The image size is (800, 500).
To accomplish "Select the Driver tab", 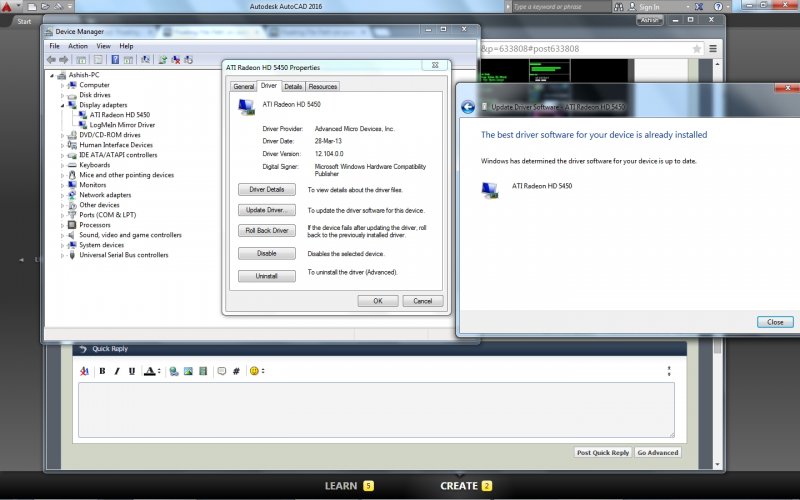I will point(269,86).
